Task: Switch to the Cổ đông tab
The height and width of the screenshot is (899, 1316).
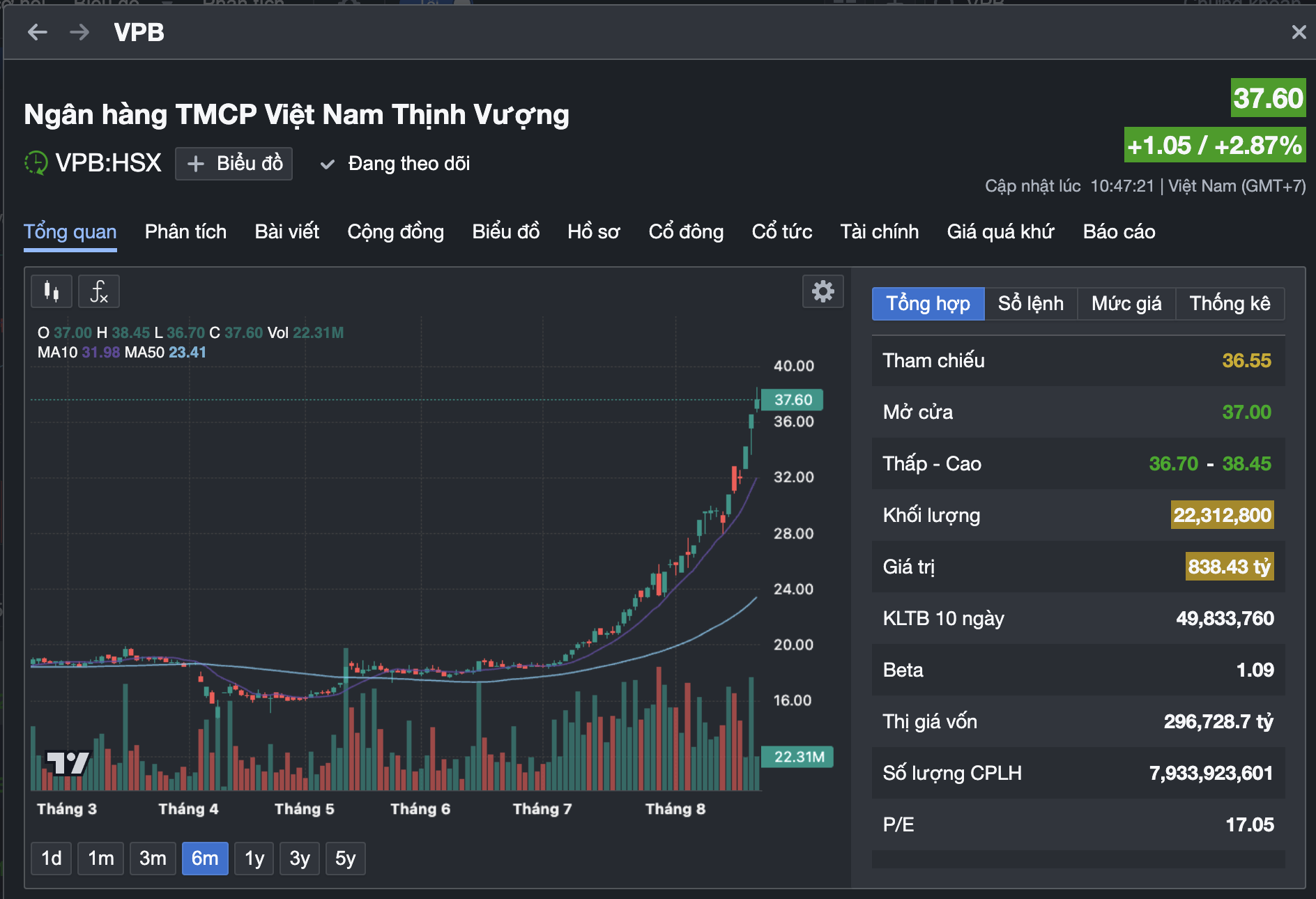Action: tap(686, 231)
